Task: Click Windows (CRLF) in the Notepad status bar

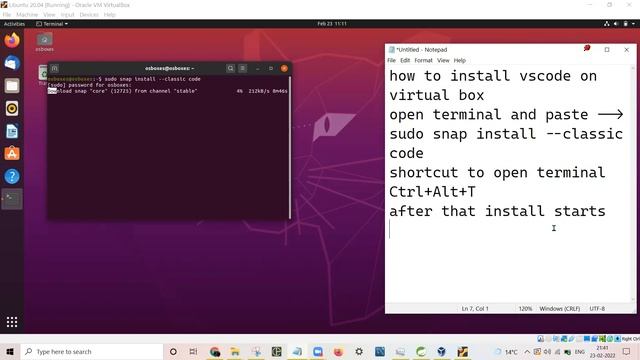Action: 560,309
